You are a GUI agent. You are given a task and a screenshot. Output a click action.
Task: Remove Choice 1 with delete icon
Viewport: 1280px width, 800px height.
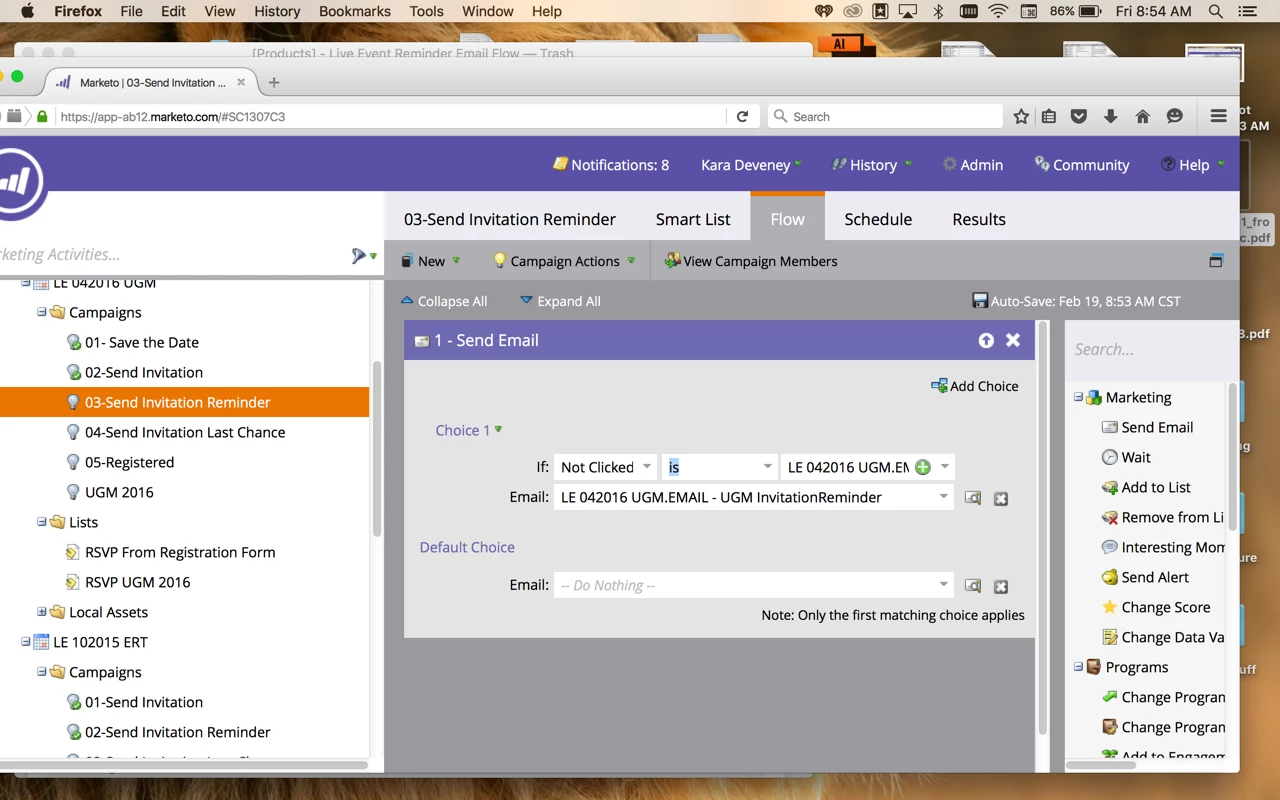1001,498
